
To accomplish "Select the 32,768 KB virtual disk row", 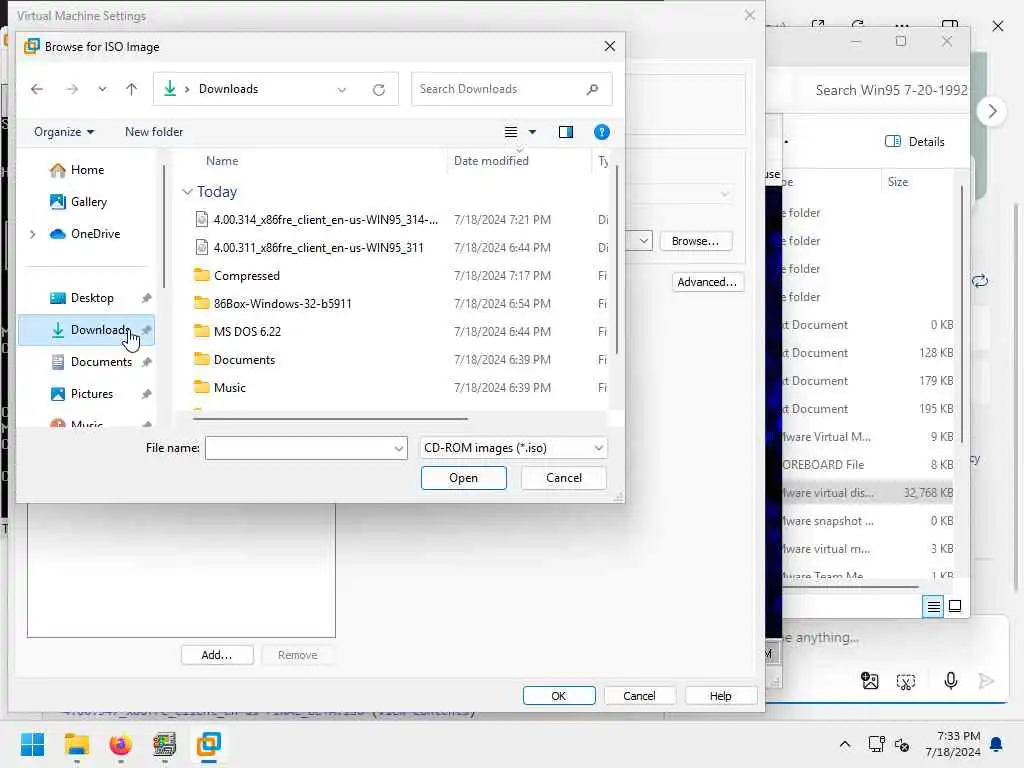I will point(869,493).
